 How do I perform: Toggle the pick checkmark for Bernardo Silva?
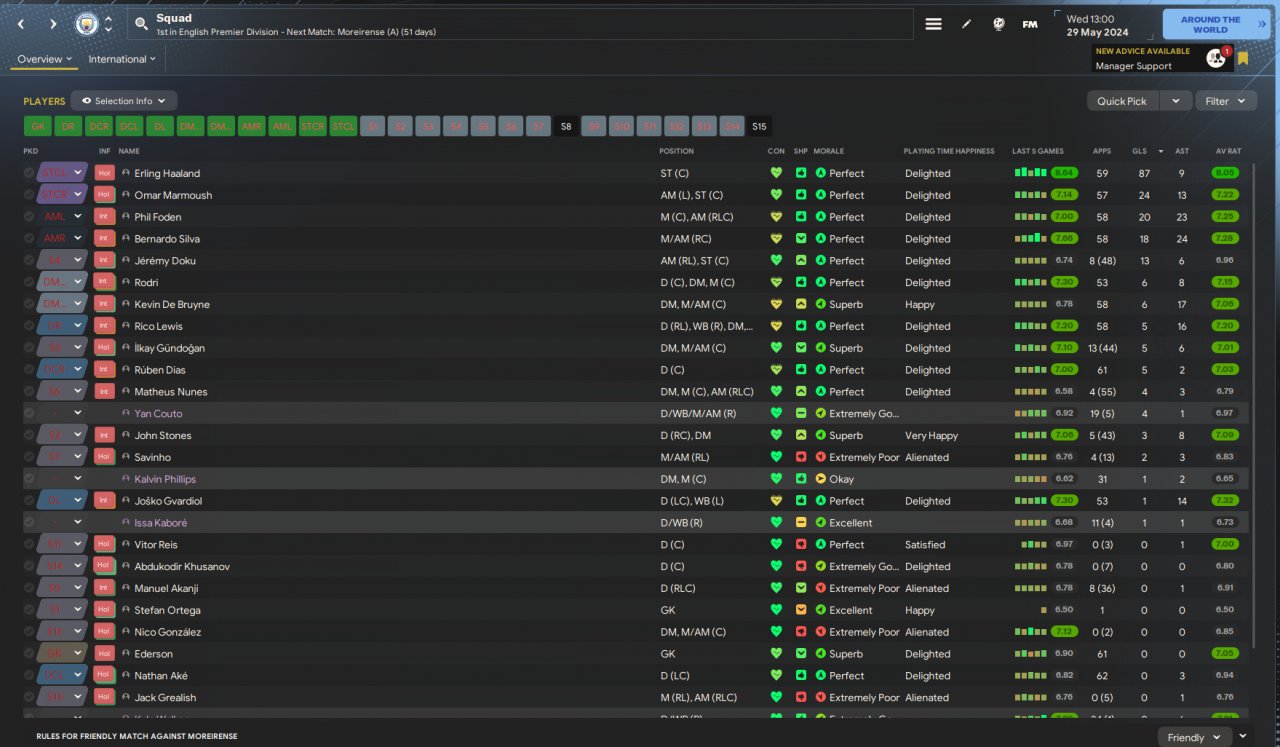click(29, 239)
